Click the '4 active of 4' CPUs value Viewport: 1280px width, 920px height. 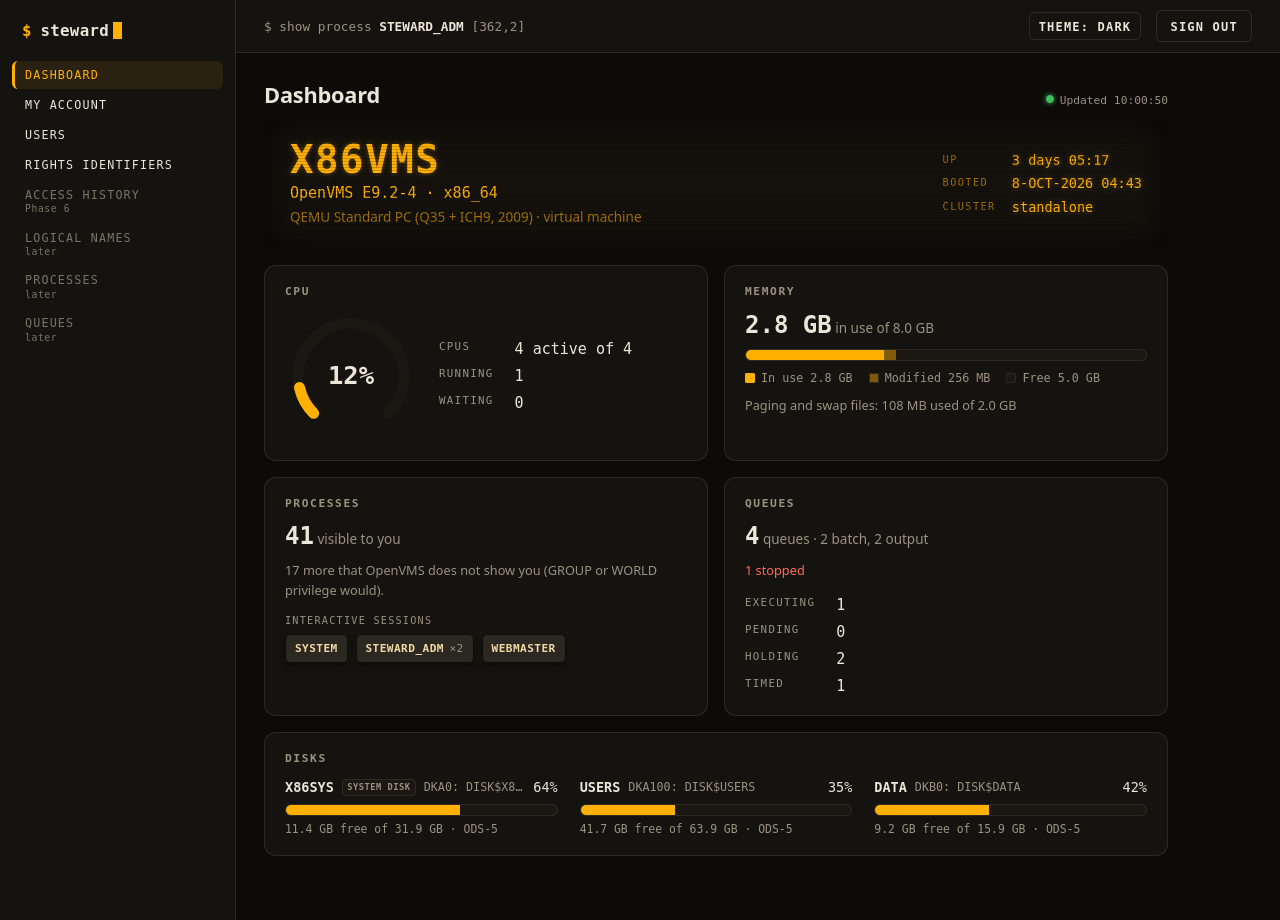click(x=573, y=349)
